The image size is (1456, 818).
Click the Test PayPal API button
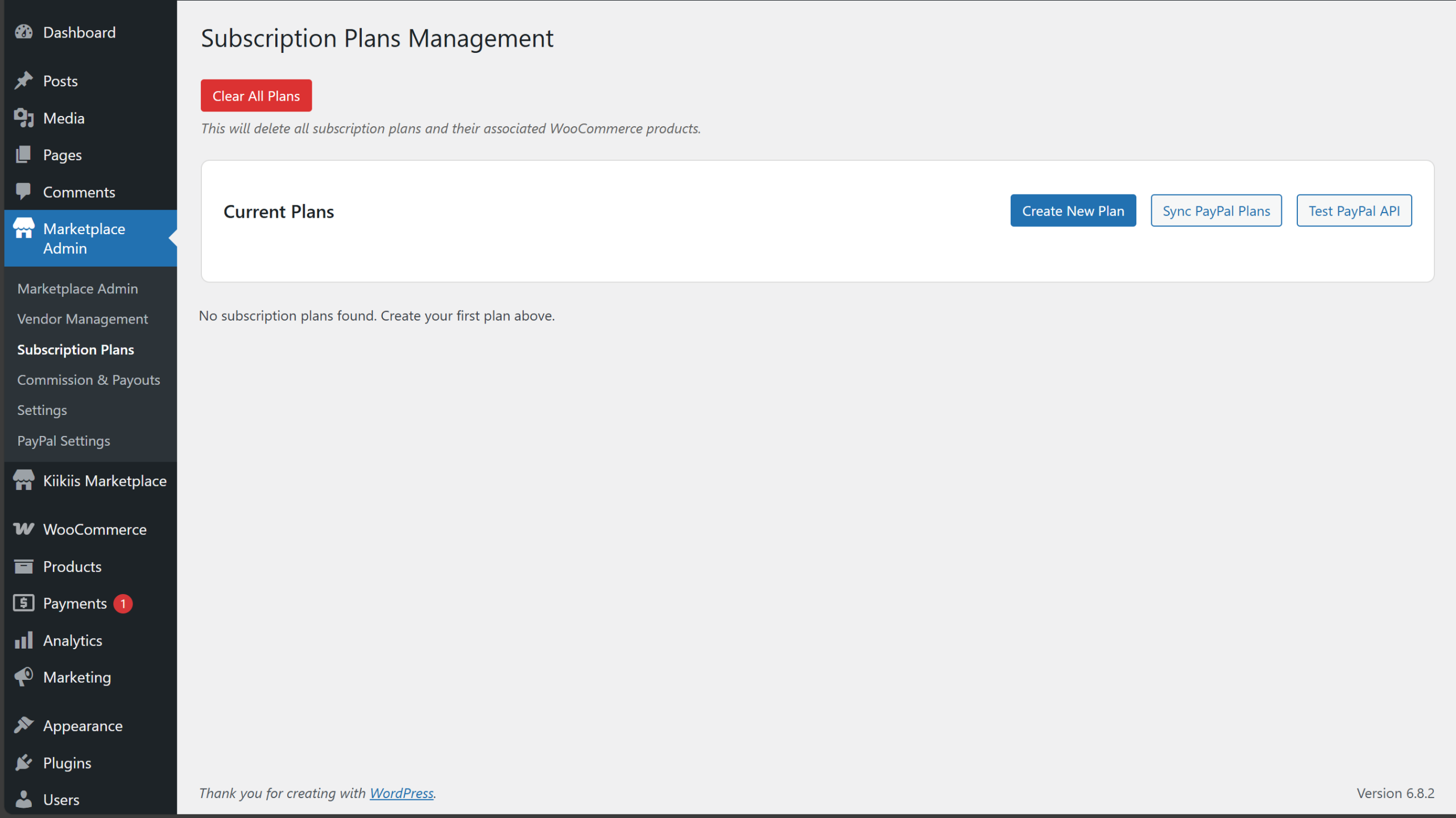click(1354, 210)
